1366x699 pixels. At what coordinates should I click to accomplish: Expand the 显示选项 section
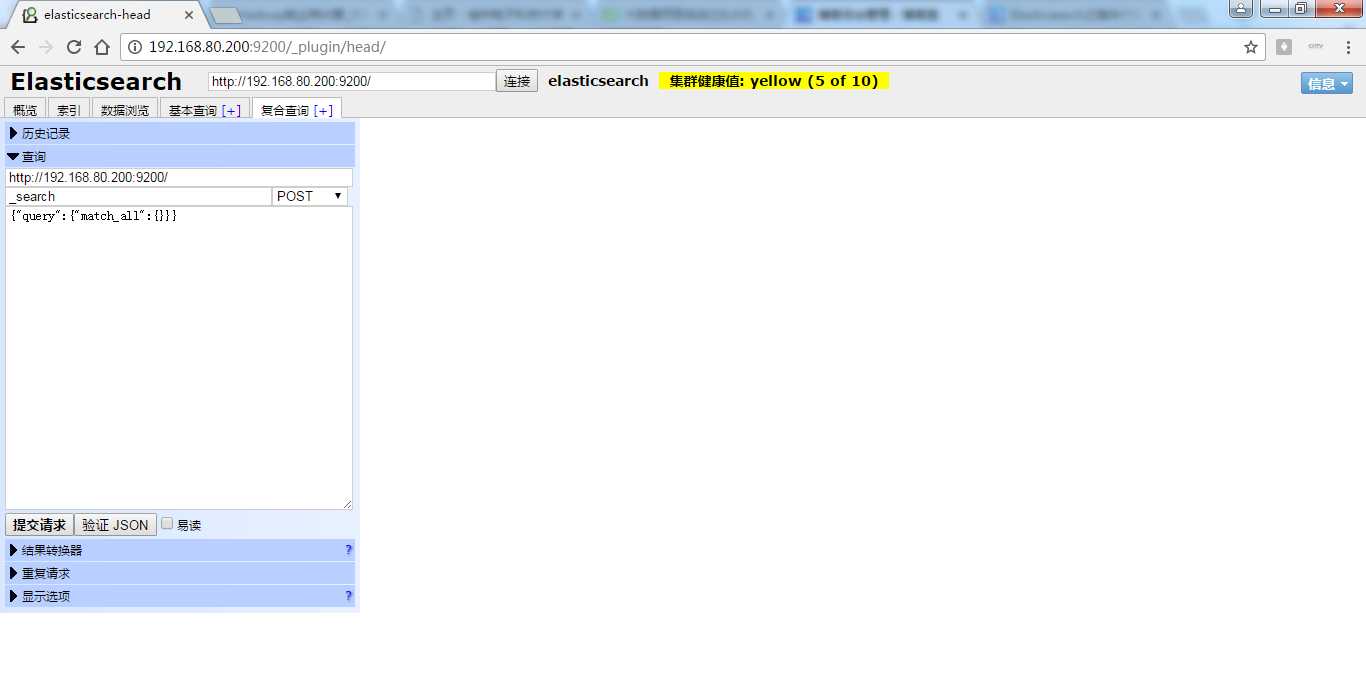180,596
